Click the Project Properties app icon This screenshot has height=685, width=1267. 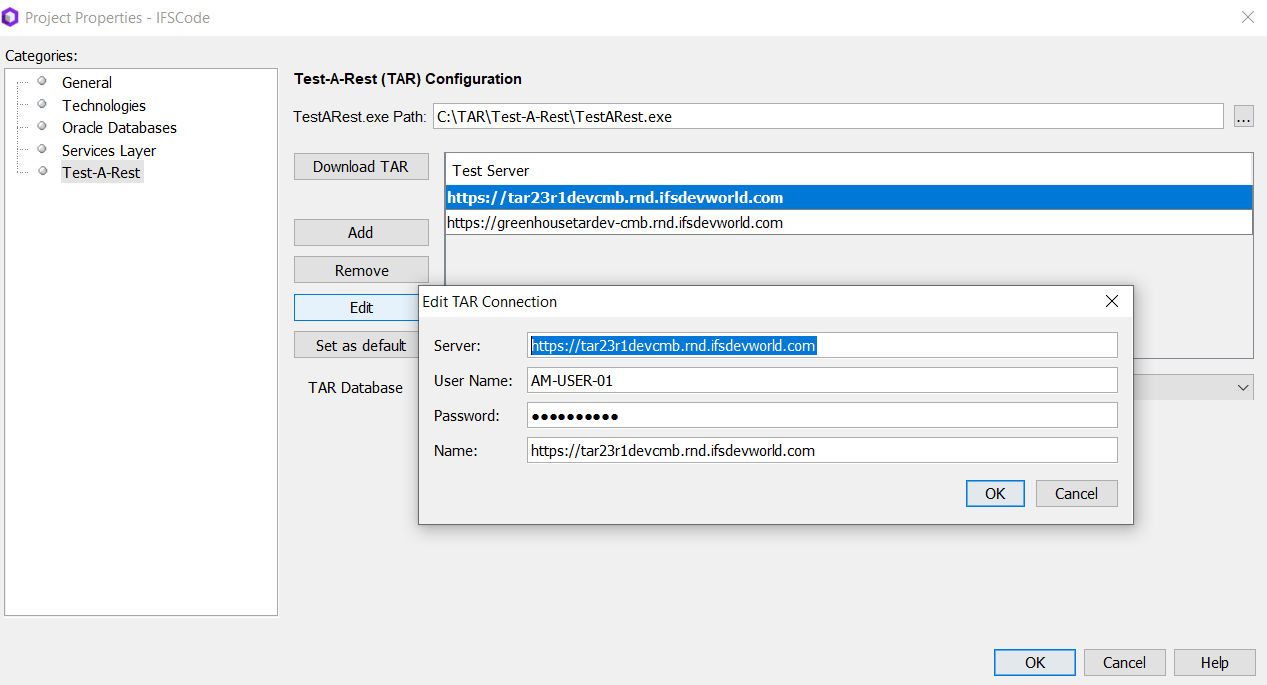coord(11,17)
